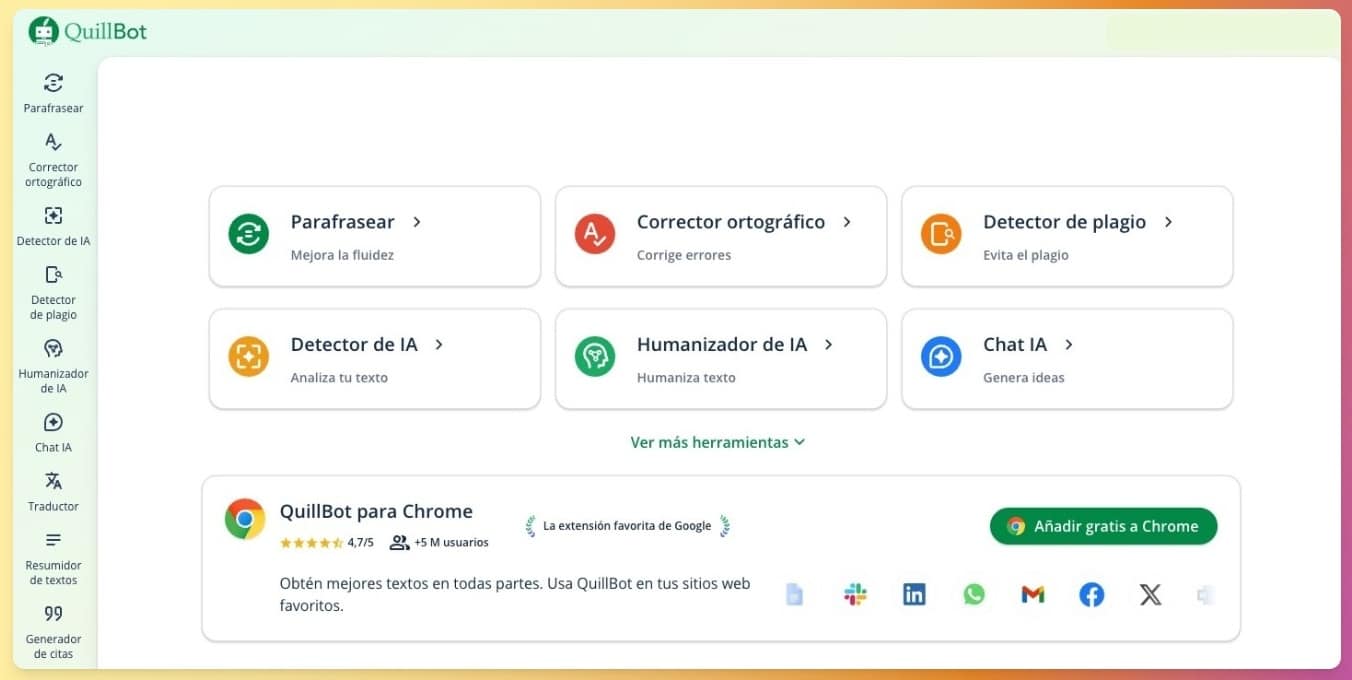1352x680 pixels.
Task: Launch Chat IA from sidebar icon
Action: [x=54, y=423]
